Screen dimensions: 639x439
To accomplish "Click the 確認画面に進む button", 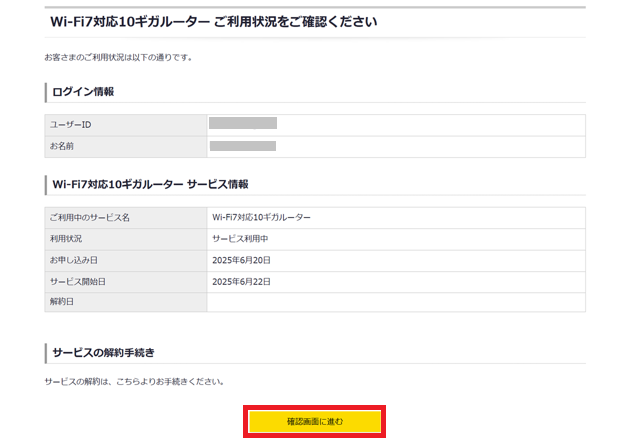I will point(314,422).
